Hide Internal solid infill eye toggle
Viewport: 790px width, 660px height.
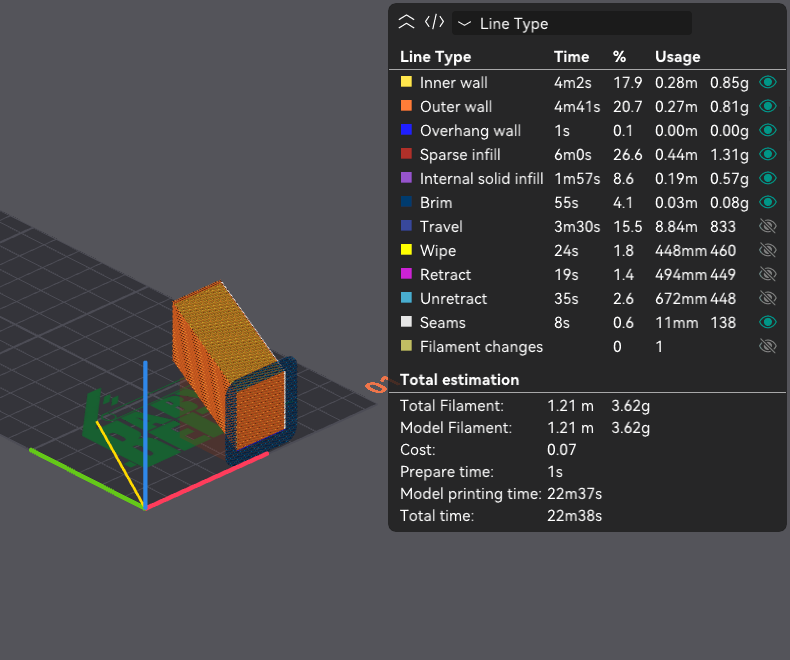point(767,178)
